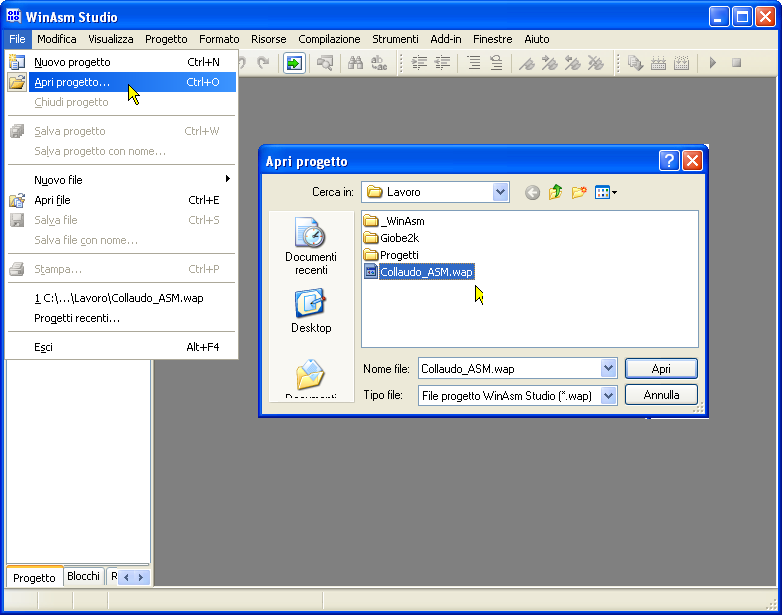Open the Strumenti menu
Viewport: 782px width, 615px height.
(x=395, y=39)
